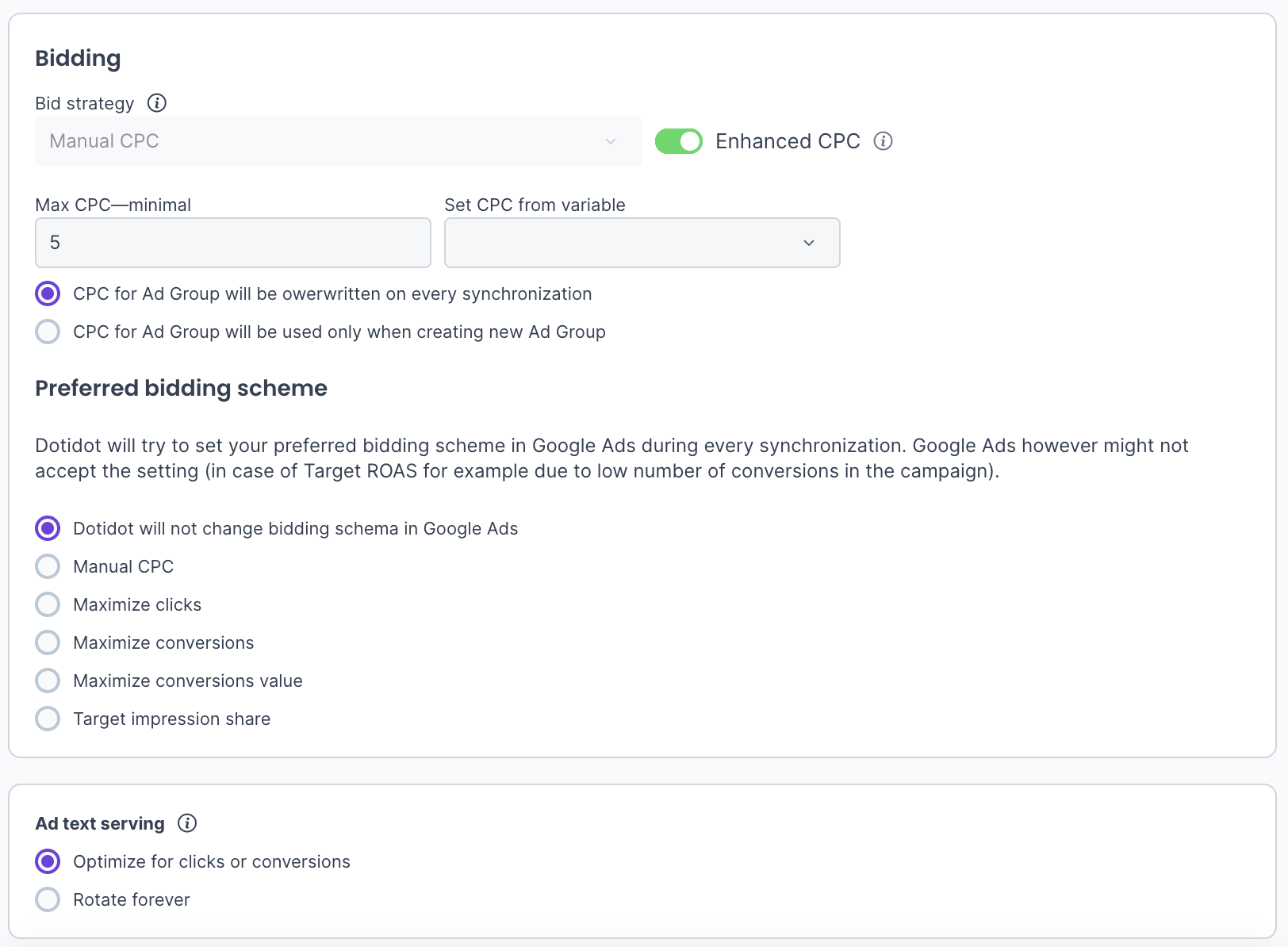Viewport: 1288px width, 947px height.
Task: Select Dotidot will not change bidding schema
Action: [48, 528]
